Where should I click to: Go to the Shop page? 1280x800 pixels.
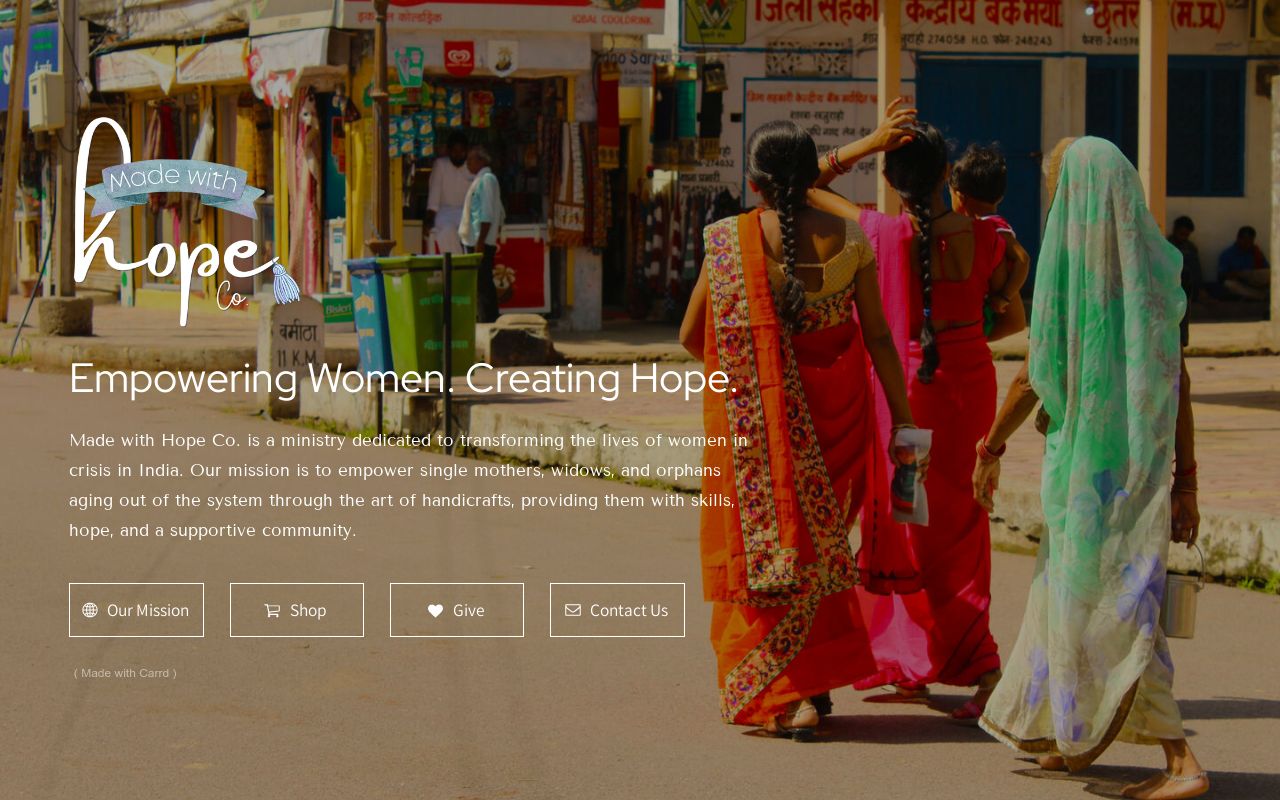[297, 610]
